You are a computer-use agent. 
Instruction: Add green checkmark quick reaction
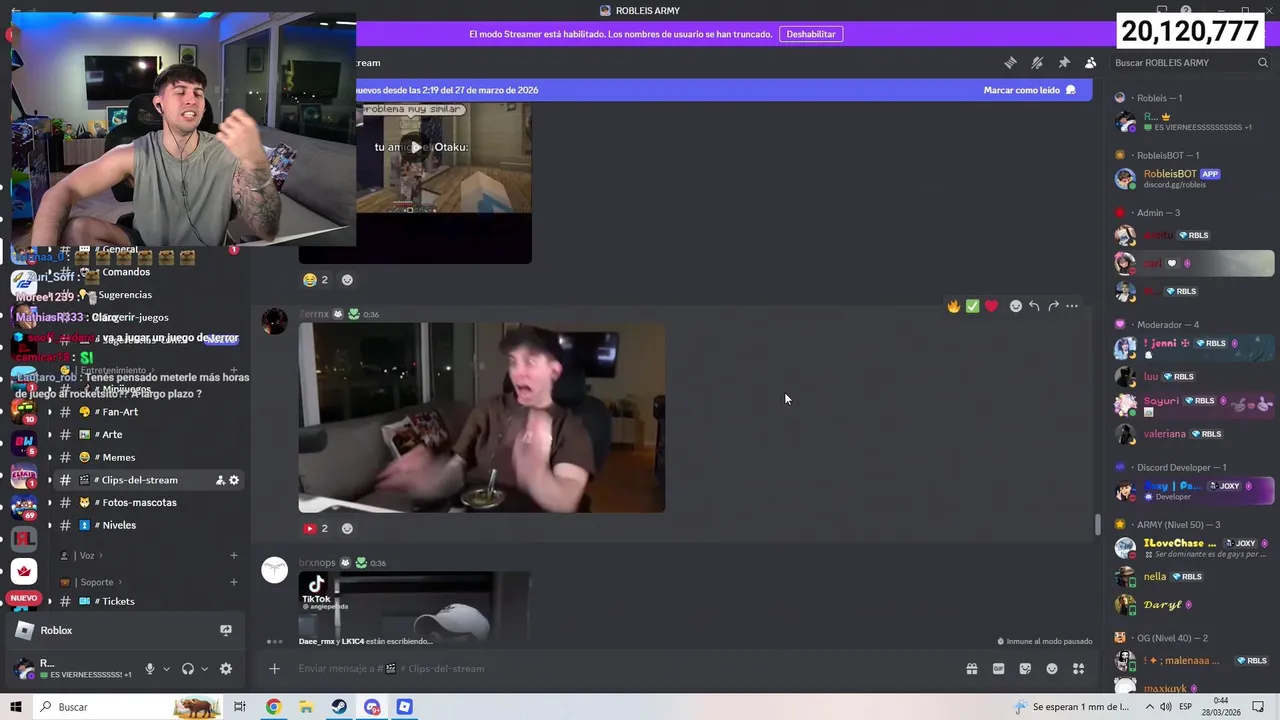click(973, 306)
